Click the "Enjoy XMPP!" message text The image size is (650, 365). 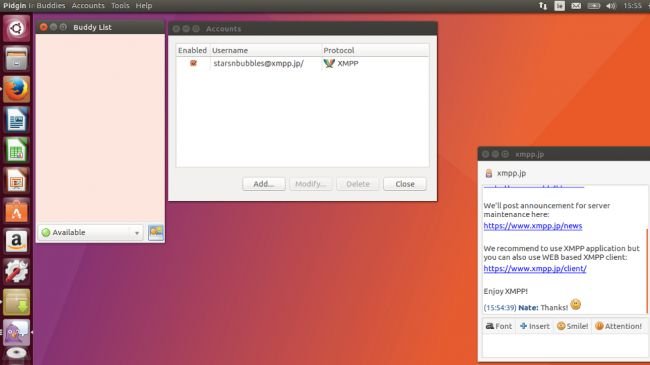pyautogui.click(x=505, y=291)
